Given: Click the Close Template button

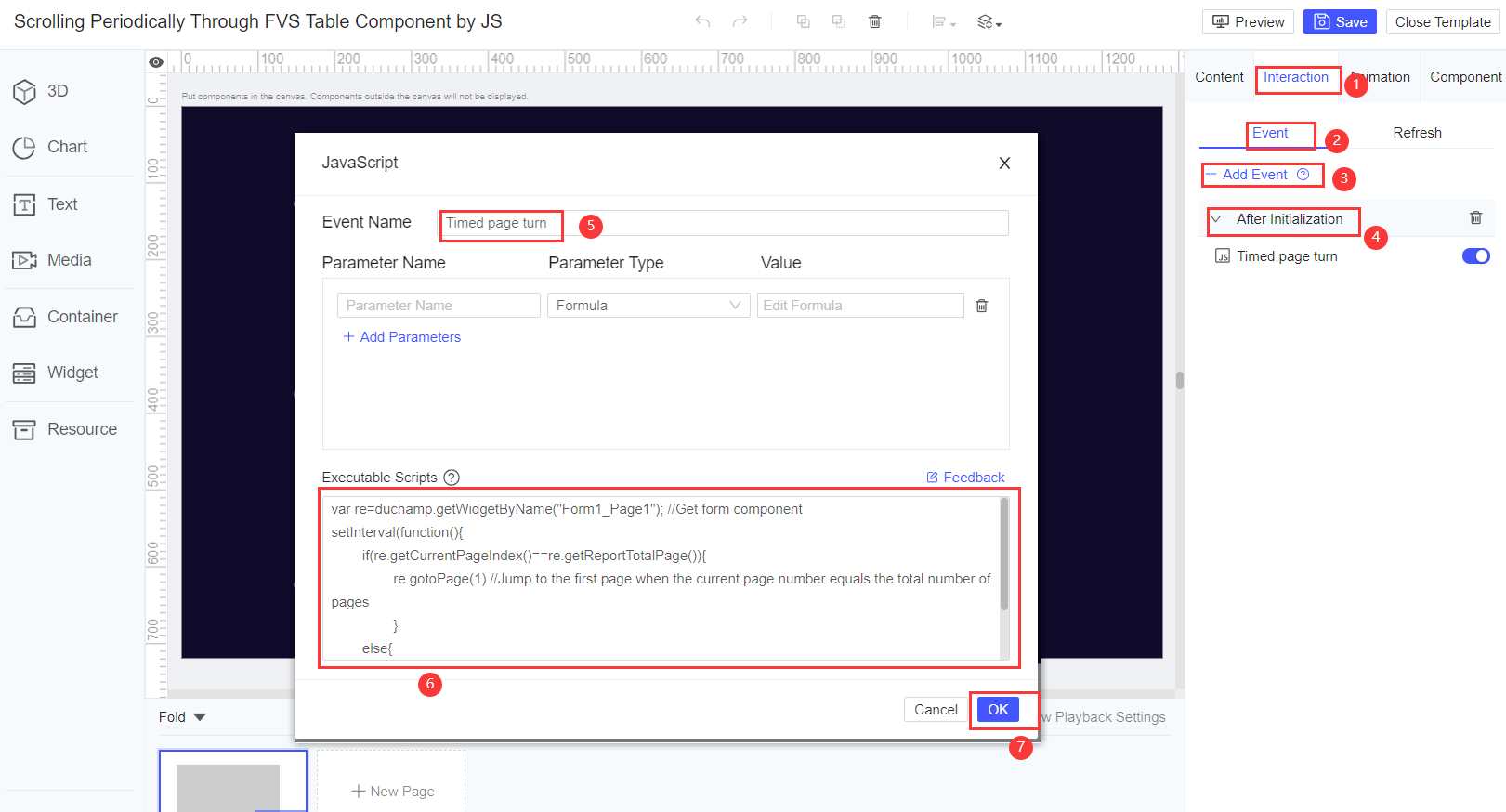Looking at the screenshot, I should click(1443, 22).
